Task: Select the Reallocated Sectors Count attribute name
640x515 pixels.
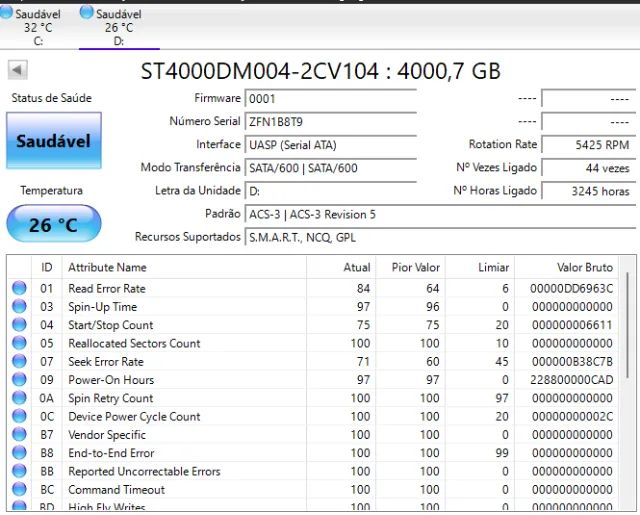Action: pos(134,344)
